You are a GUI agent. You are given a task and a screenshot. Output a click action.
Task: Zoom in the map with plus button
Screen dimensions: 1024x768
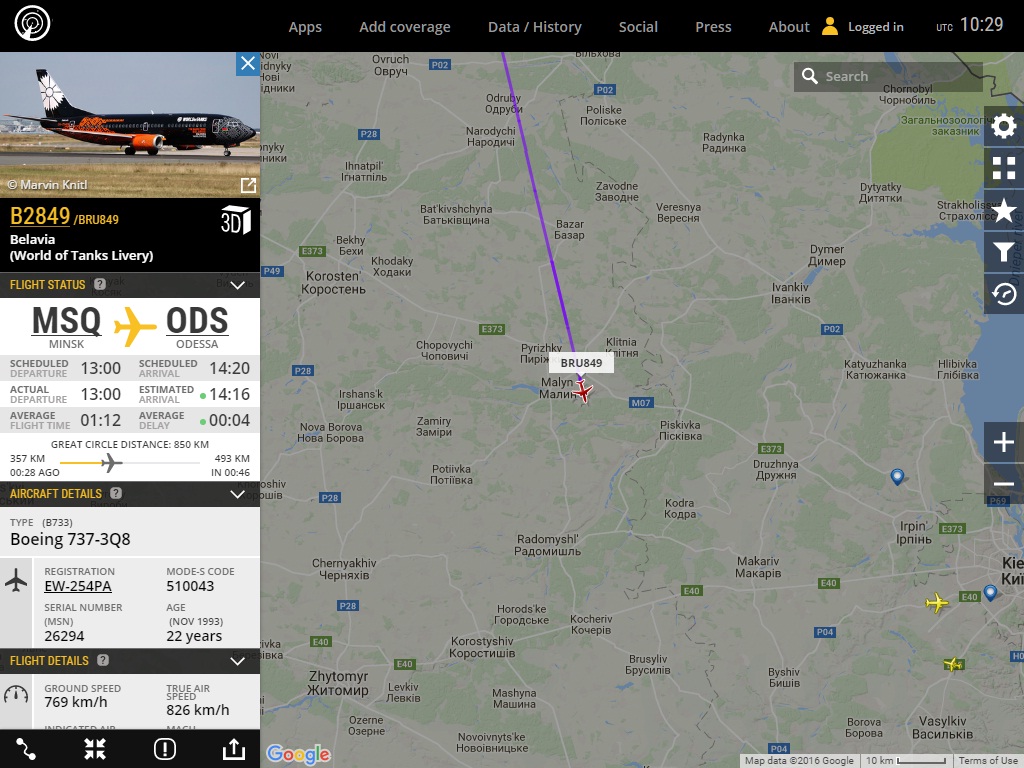click(x=1004, y=442)
